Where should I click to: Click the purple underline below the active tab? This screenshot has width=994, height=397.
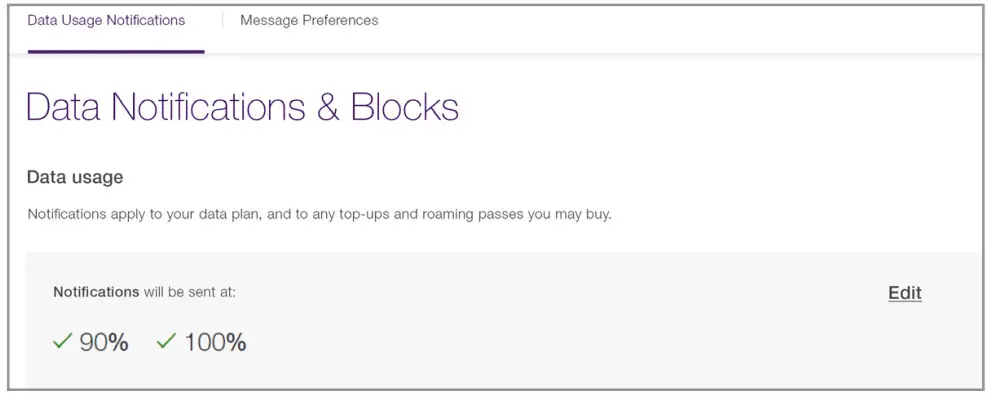click(x=116, y=51)
